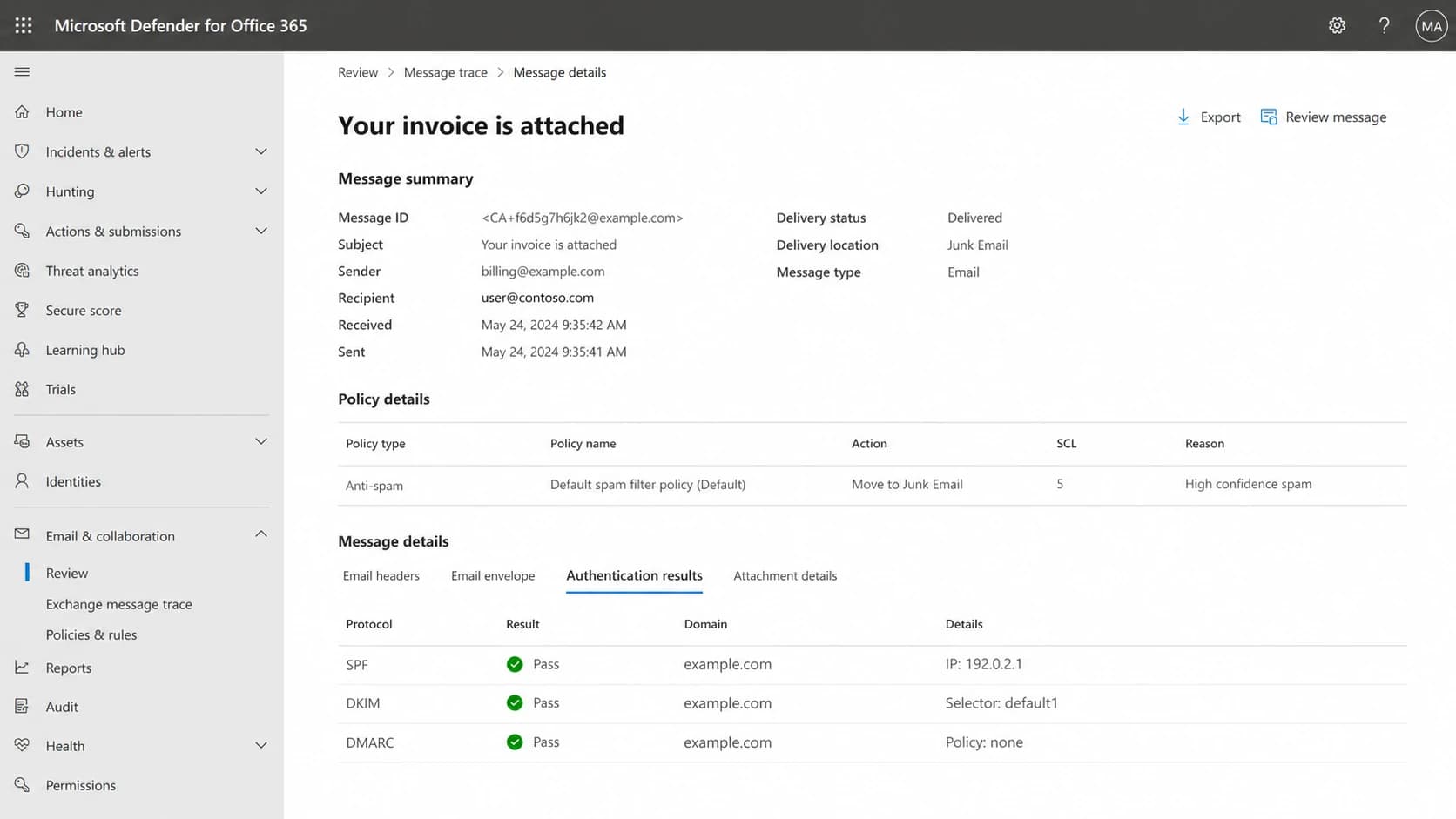Open Review under Email & collaboration
This screenshot has height=819, width=1456.
(67, 573)
